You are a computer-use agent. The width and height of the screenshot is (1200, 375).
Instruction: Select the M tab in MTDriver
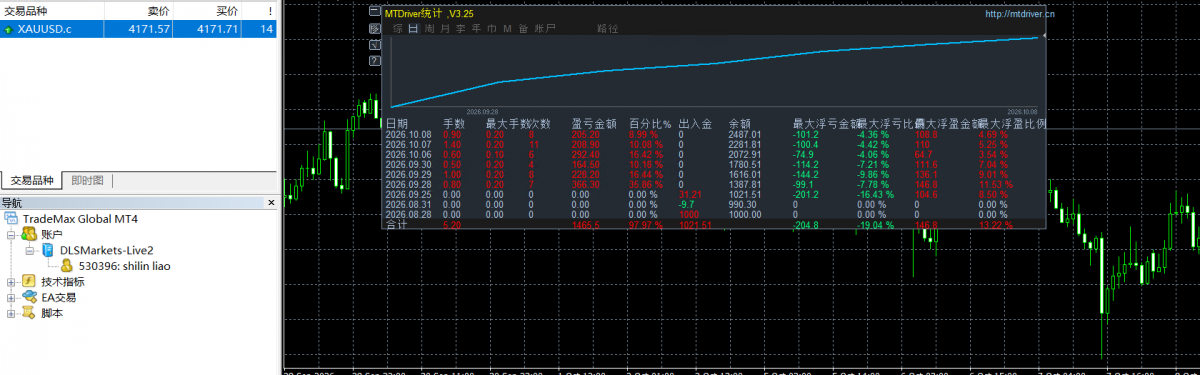pos(508,29)
